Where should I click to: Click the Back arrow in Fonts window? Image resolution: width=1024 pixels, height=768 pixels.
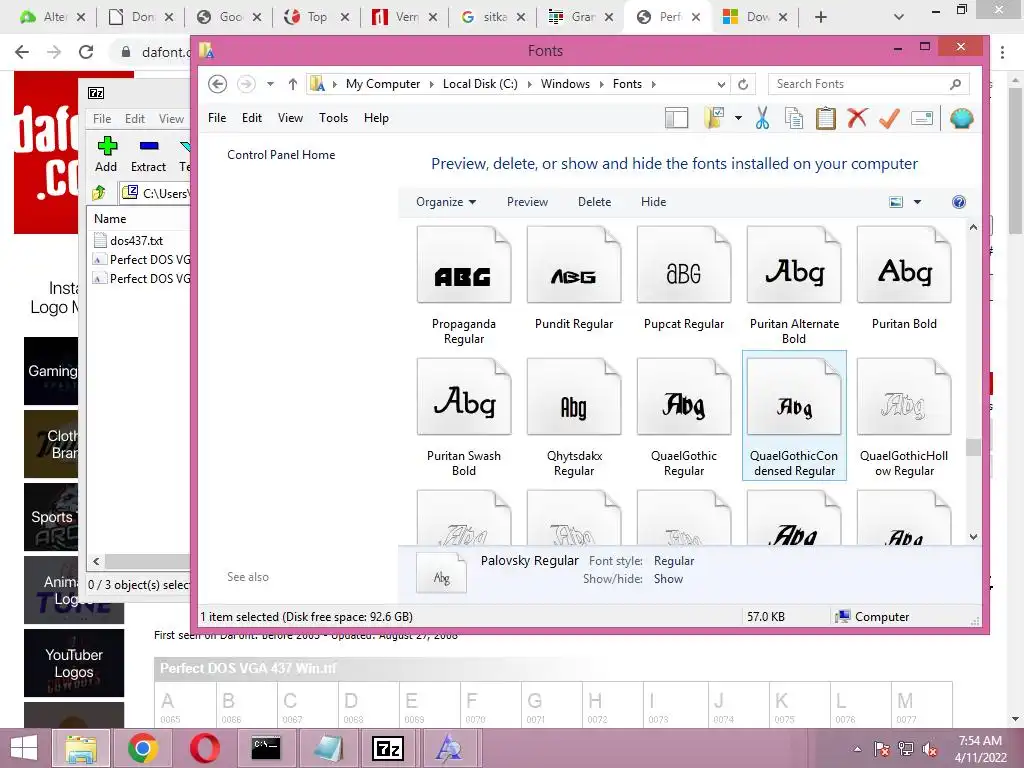coord(217,84)
